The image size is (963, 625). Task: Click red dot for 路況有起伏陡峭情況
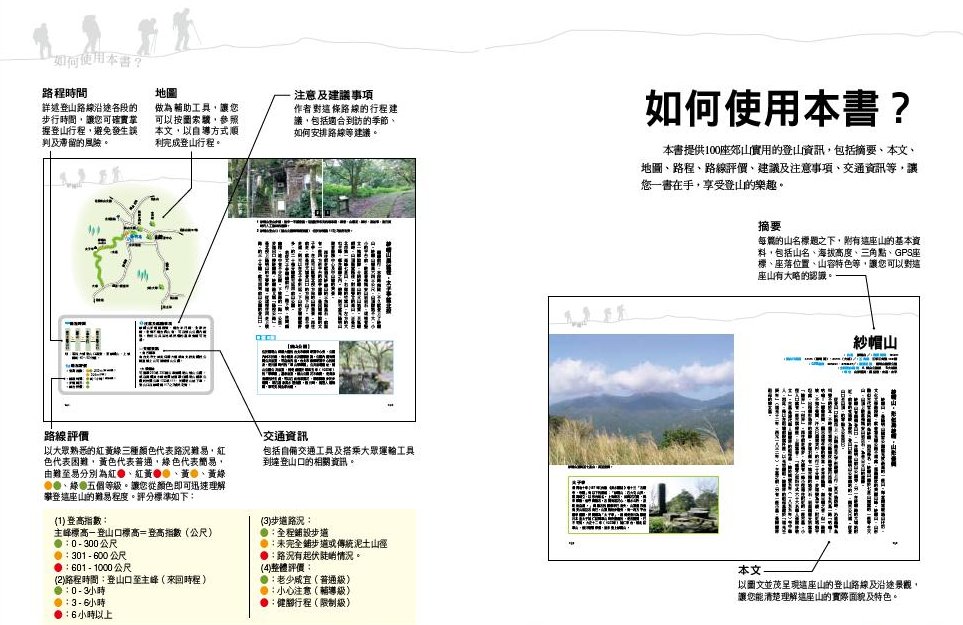click(x=265, y=556)
